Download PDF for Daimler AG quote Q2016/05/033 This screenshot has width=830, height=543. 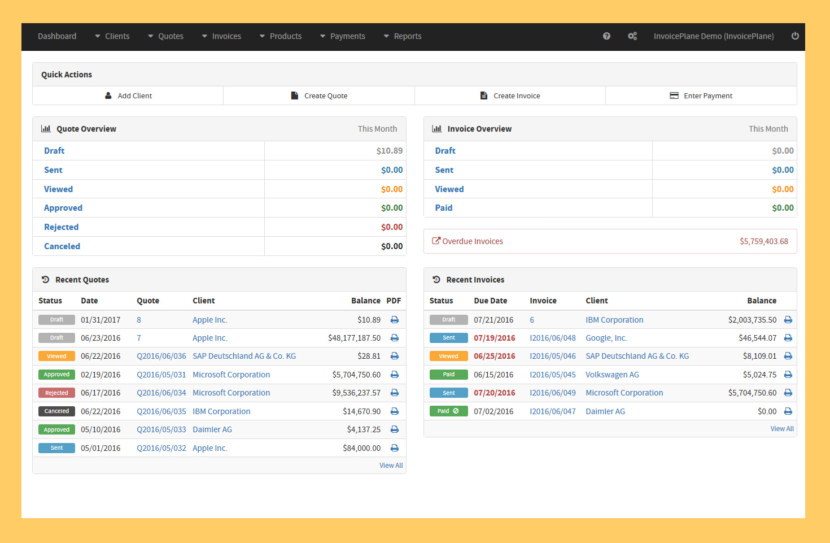(394, 429)
